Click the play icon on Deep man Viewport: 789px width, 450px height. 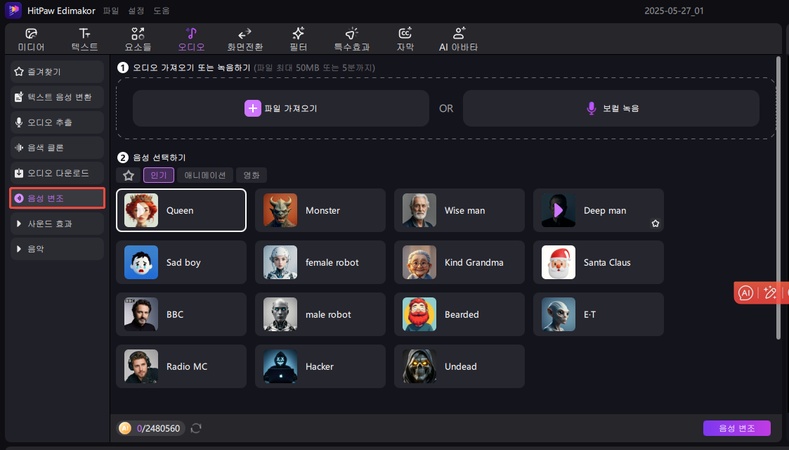pyautogui.click(x=558, y=210)
